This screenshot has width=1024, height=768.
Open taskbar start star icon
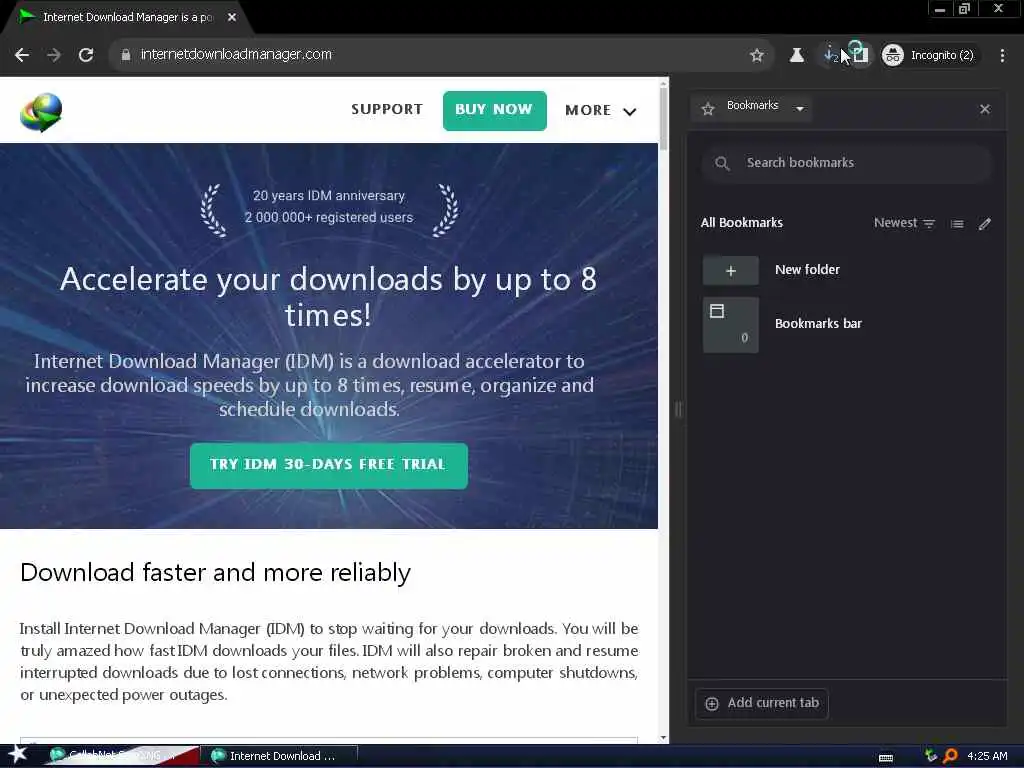[x=18, y=755]
